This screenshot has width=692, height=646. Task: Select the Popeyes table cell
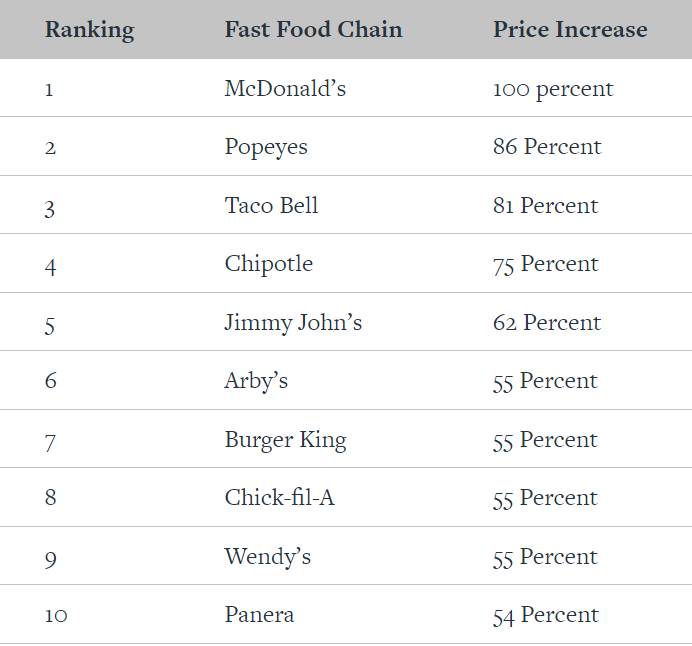tap(266, 147)
